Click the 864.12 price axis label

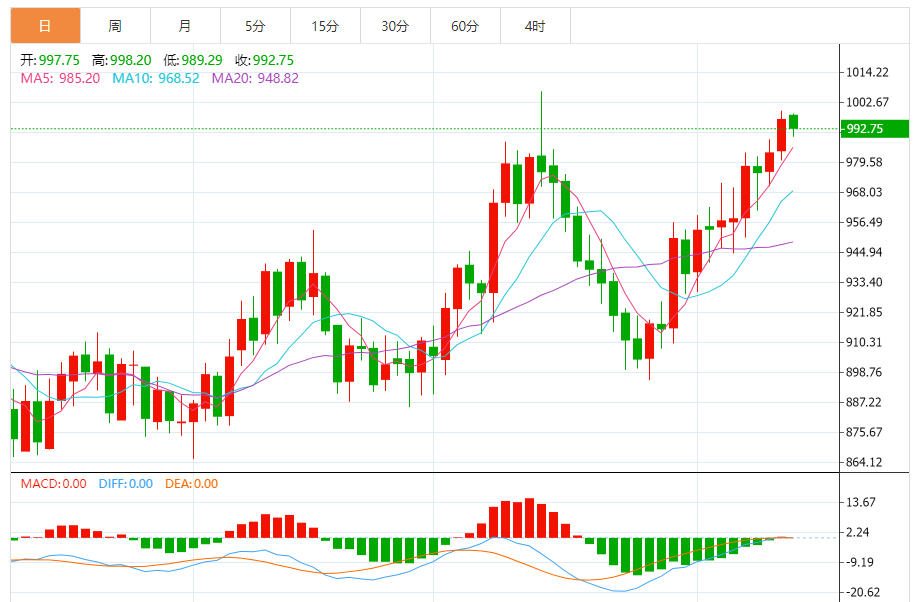[865, 462]
